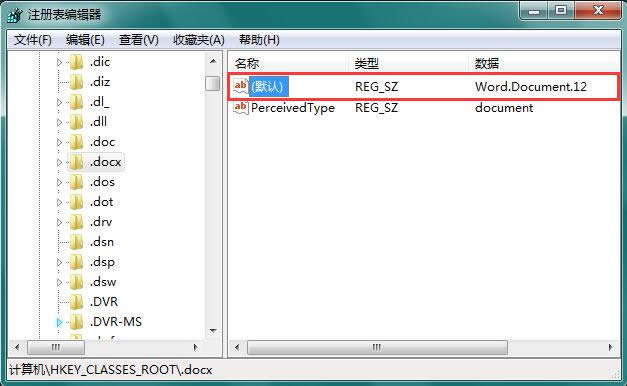627x386 pixels.
Task: Click the .docx folder icon
Action: [76, 162]
